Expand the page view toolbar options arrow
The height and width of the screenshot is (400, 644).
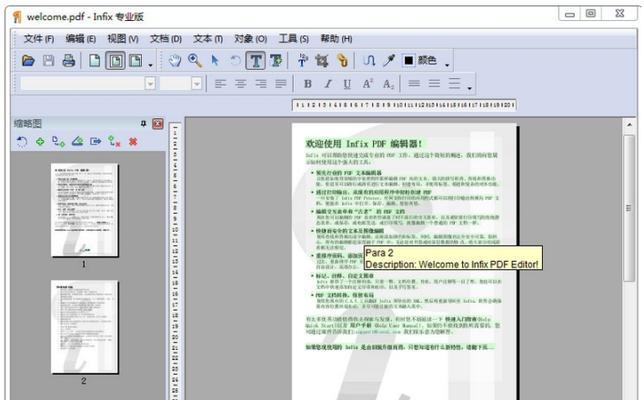click(150, 65)
